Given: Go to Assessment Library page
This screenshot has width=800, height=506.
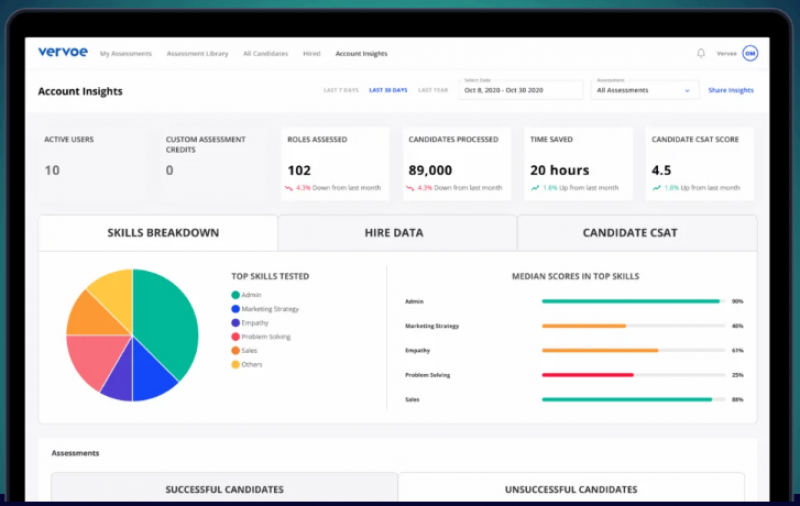Looking at the screenshot, I should [x=197, y=53].
